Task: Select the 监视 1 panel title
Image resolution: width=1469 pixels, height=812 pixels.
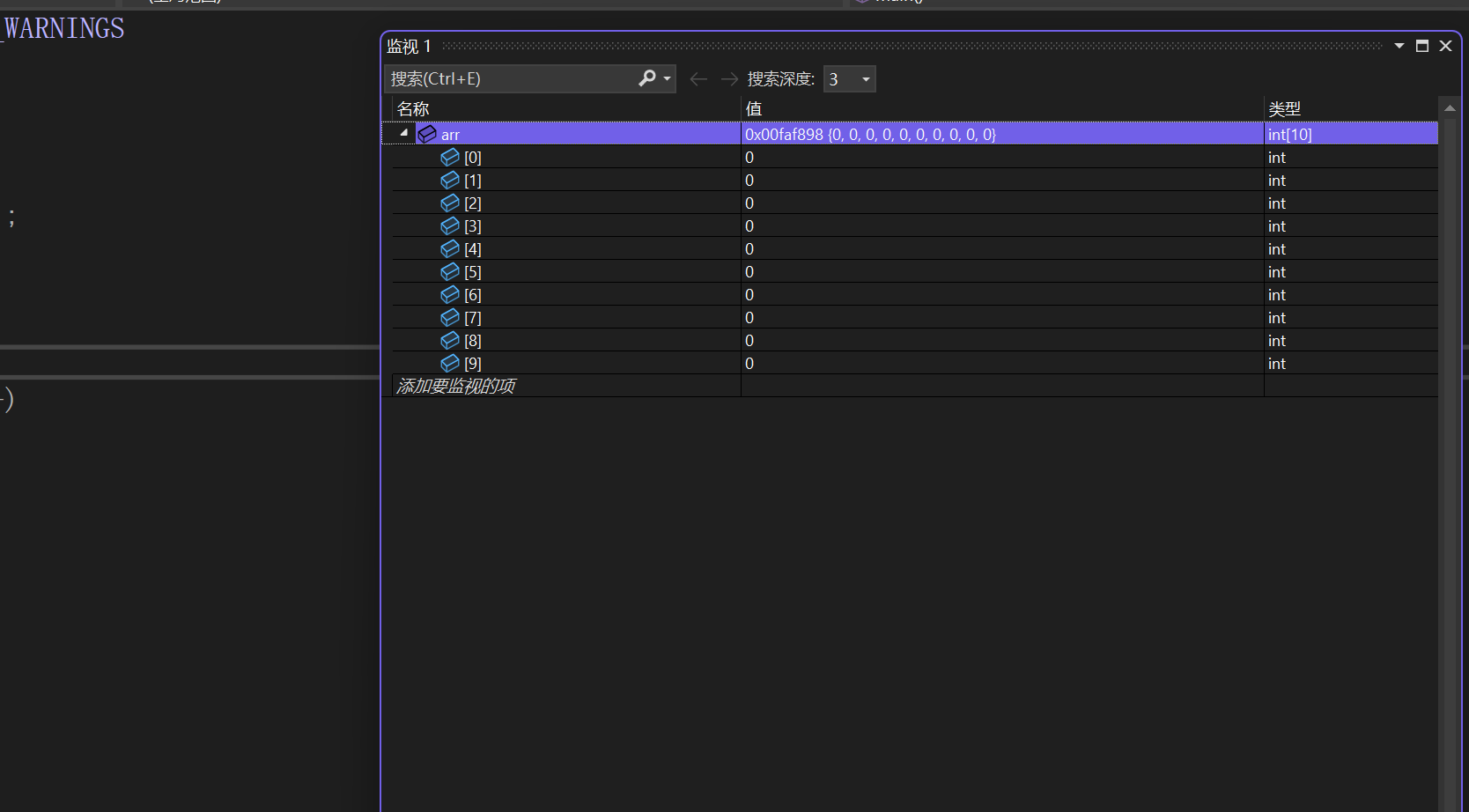Action: click(x=409, y=46)
